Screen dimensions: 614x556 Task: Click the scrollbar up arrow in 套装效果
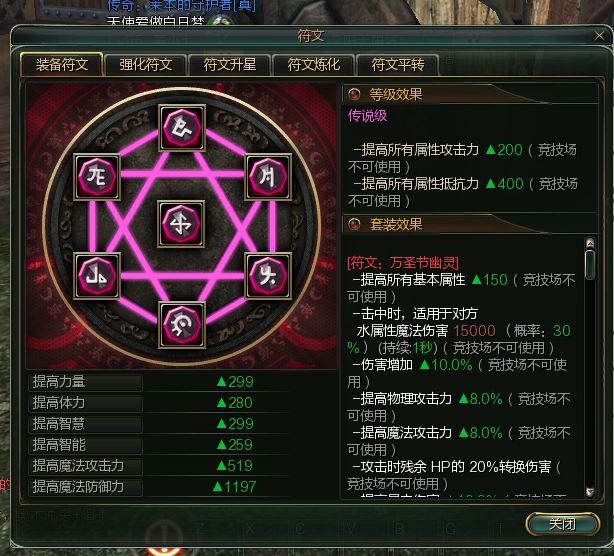590,243
